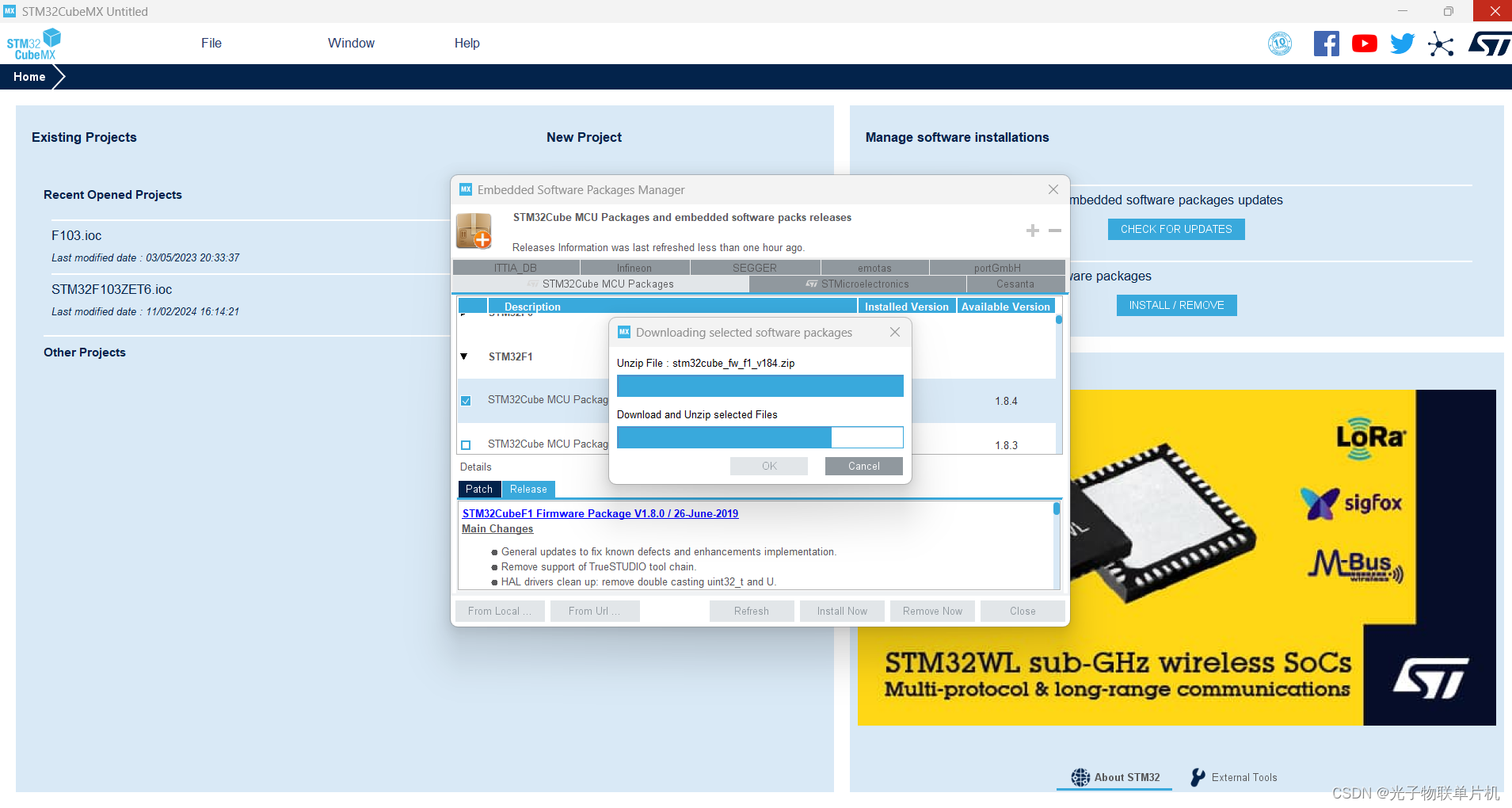The height and width of the screenshot is (808, 1512).
Task: Click the package box icon in Packages Manager
Action: click(x=474, y=231)
